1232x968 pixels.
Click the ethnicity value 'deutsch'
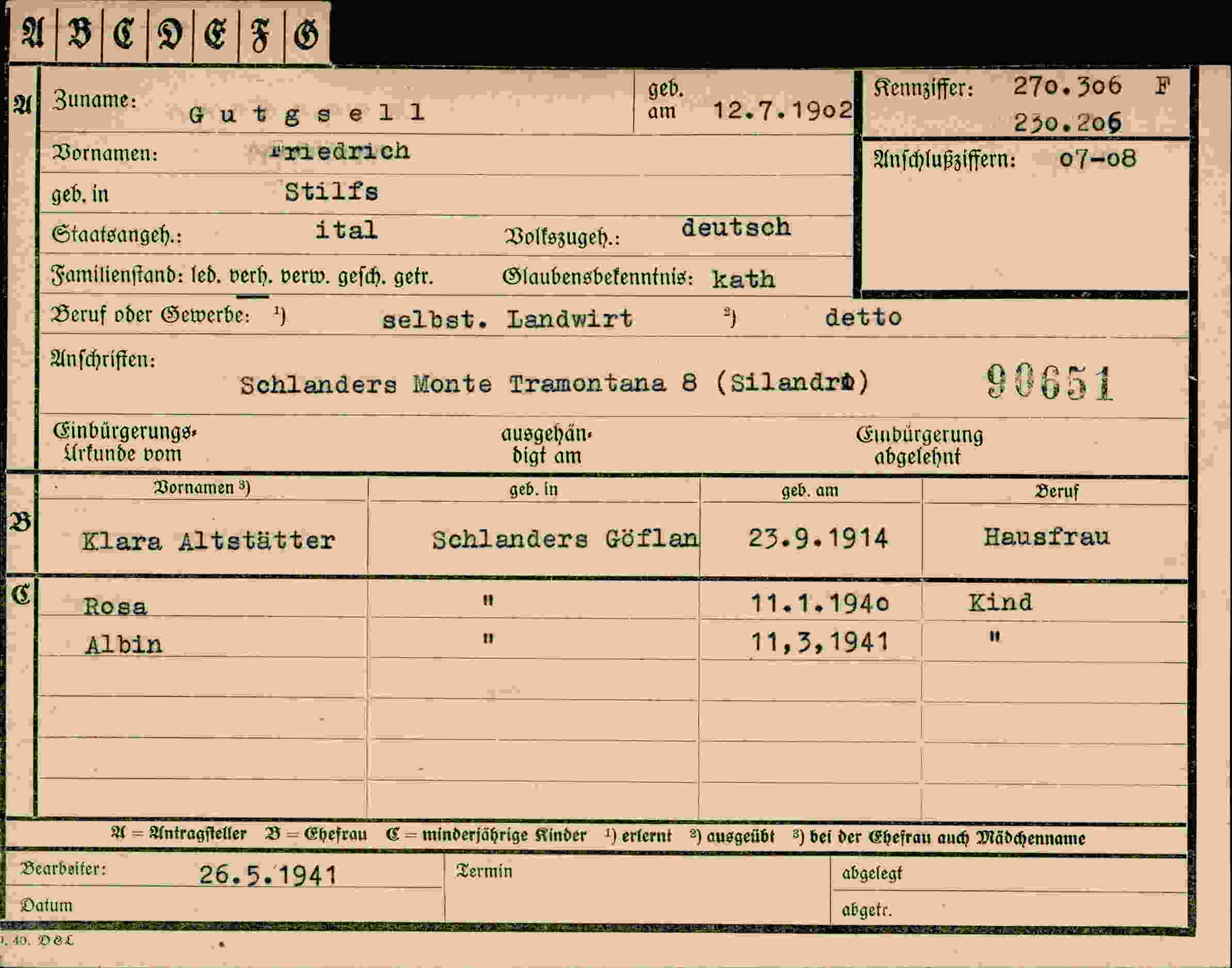736,227
